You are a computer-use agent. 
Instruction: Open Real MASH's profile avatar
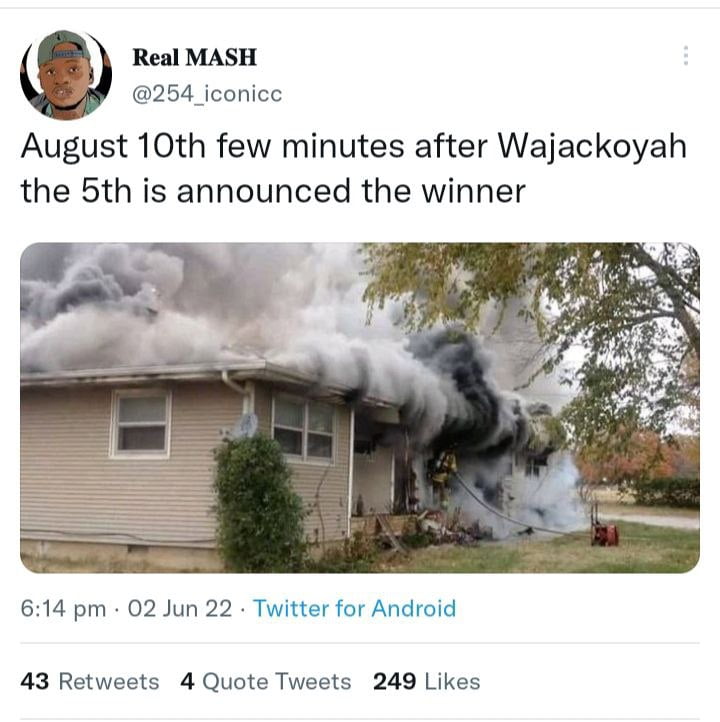tap(66, 75)
